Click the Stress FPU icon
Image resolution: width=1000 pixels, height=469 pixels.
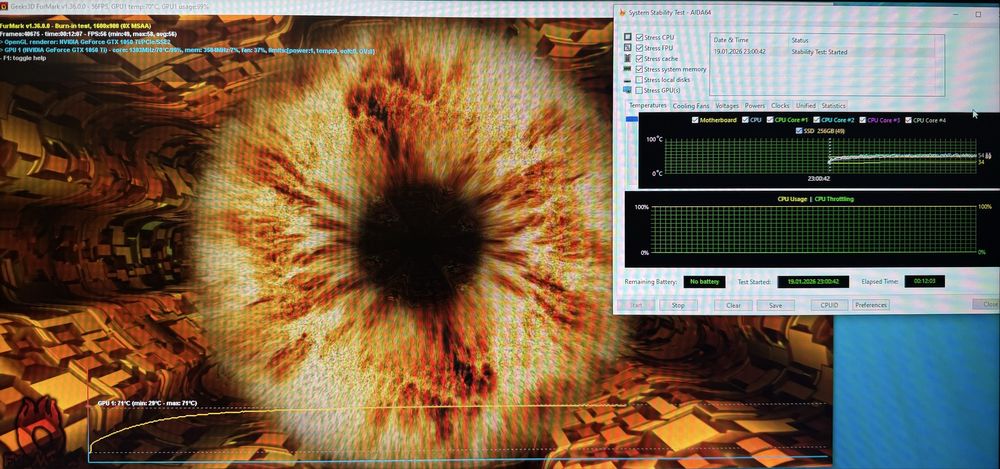coord(628,48)
